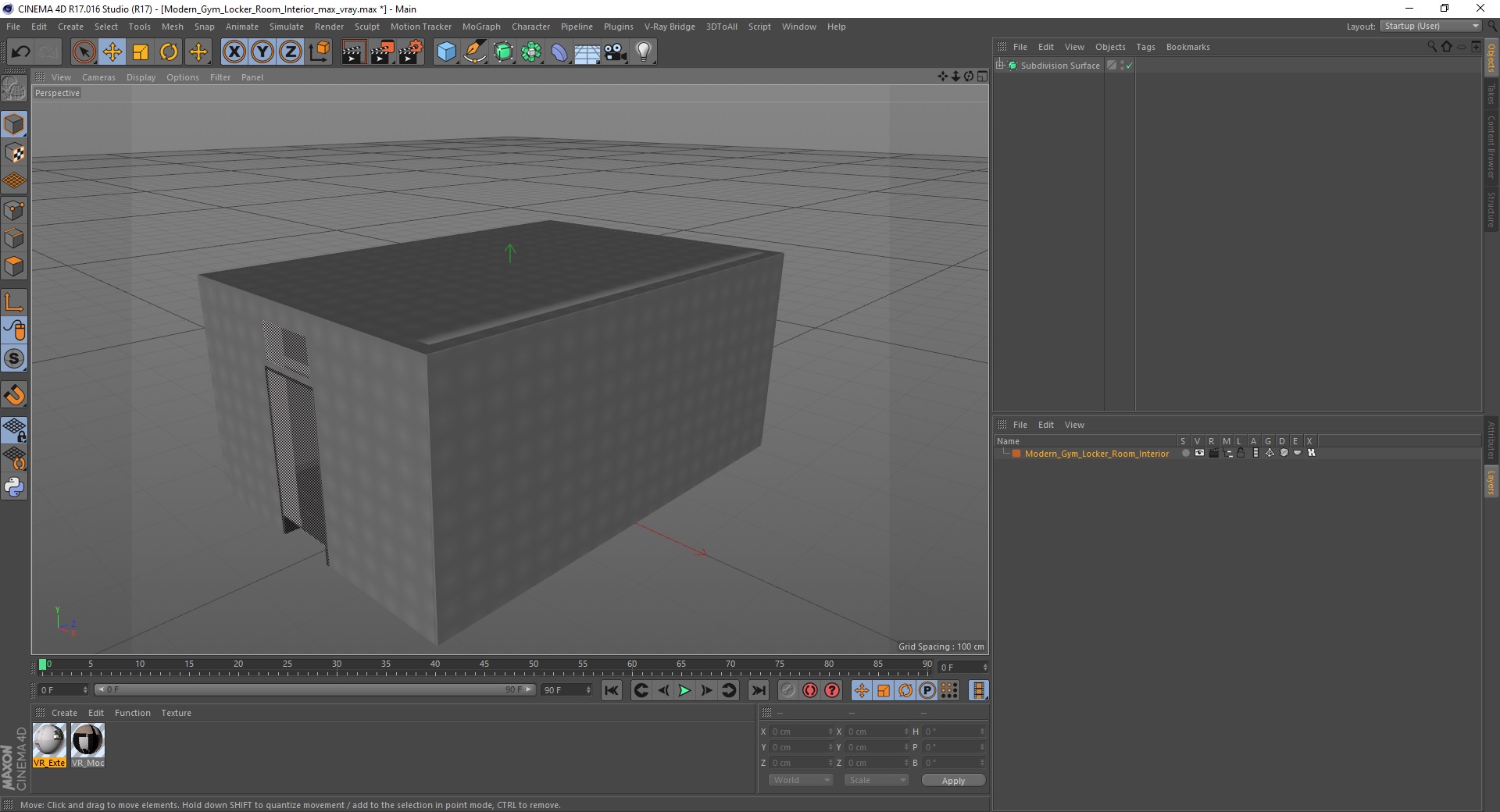Viewport: 1500px width, 812px height.
Task: Expand the Subdivision Surface object tree
Action: [1000, 66]
